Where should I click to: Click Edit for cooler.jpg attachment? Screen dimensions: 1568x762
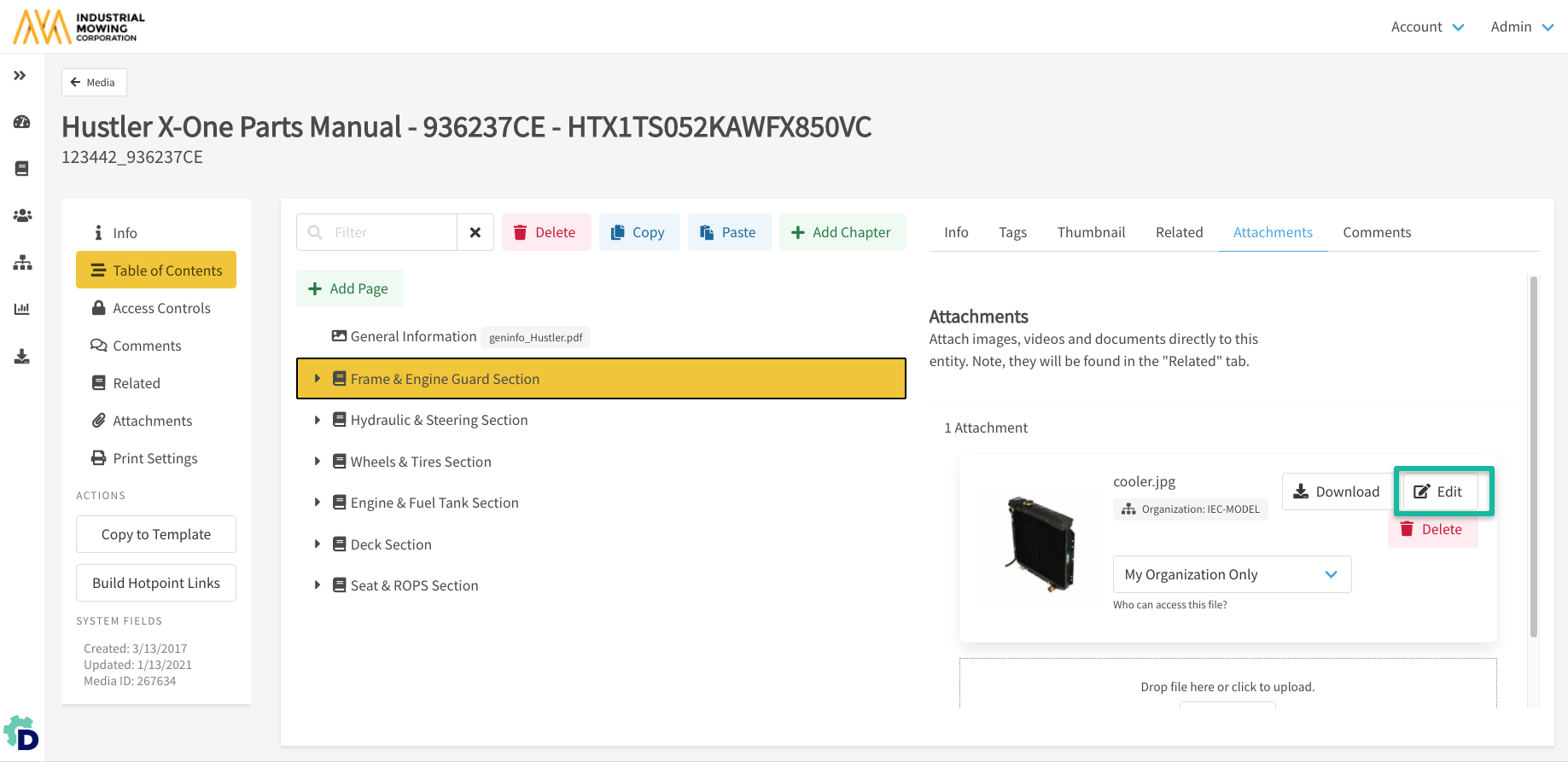click(1439, 492)
